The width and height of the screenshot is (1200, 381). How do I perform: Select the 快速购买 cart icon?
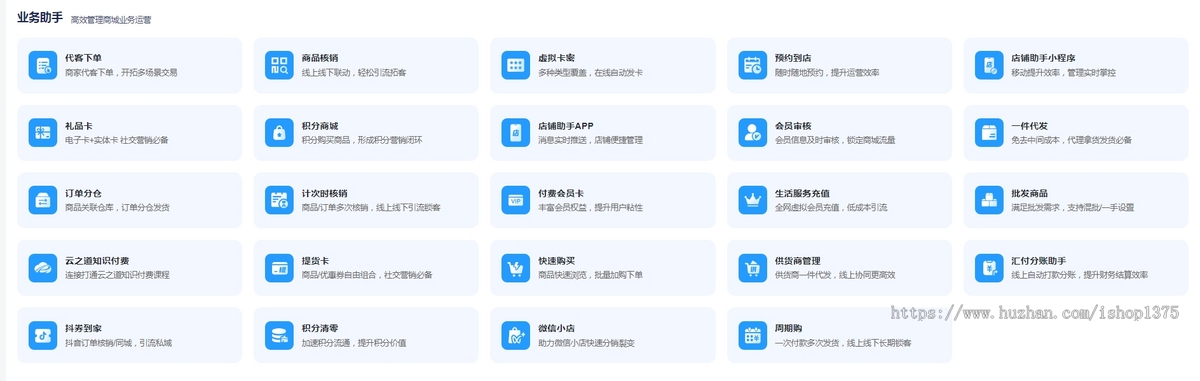tap(515, 267)
